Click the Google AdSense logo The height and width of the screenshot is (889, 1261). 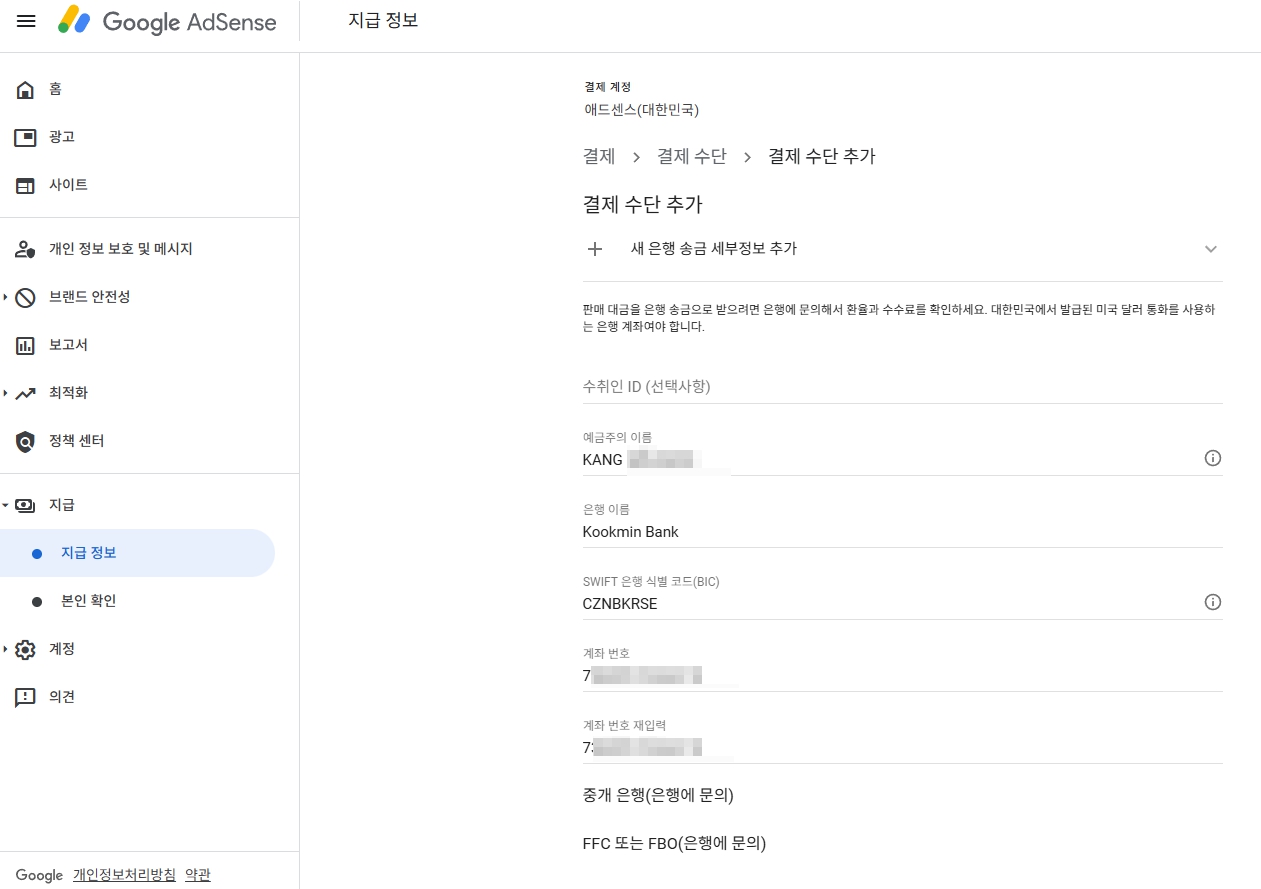point(167,21)
